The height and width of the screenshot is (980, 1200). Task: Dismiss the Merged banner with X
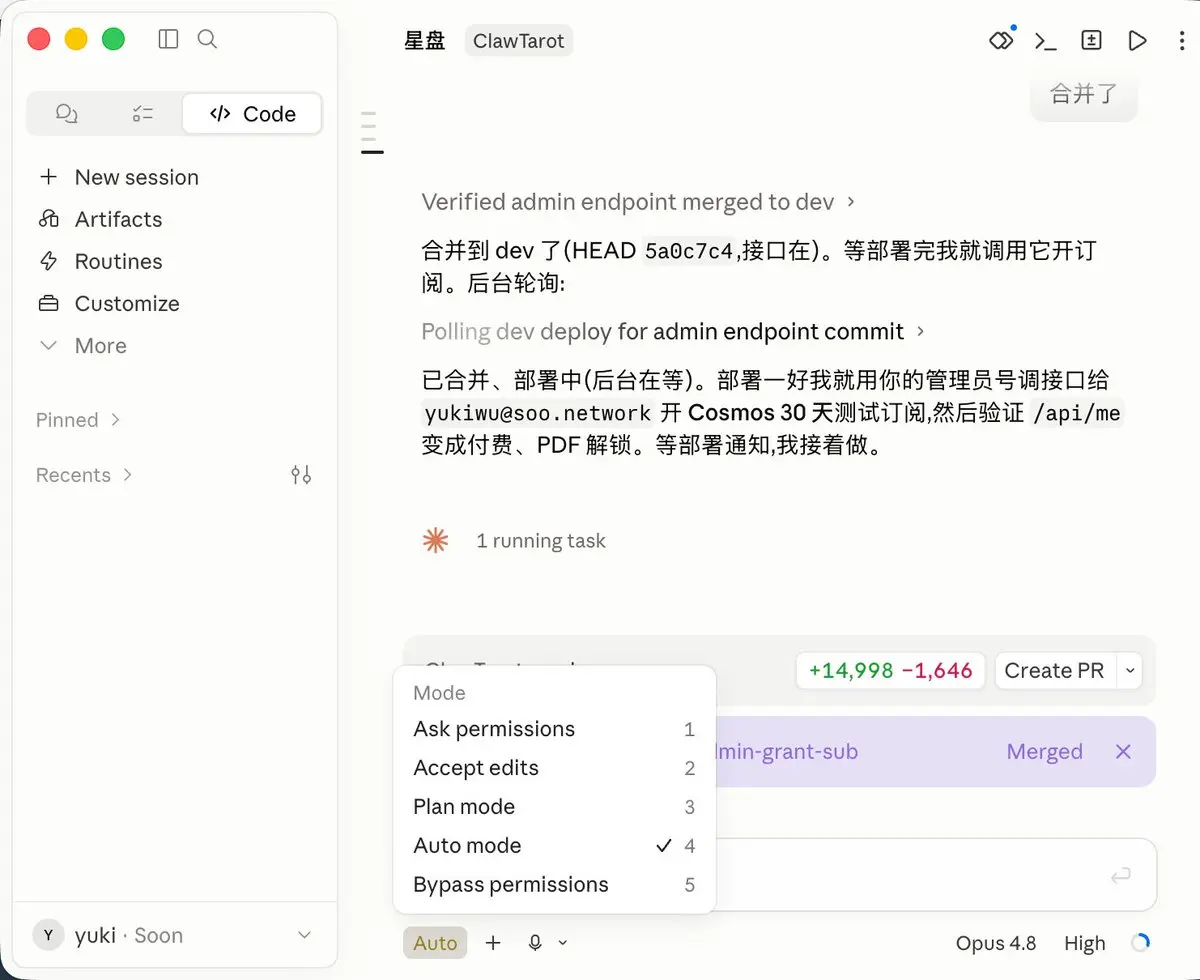[1123, 752]
